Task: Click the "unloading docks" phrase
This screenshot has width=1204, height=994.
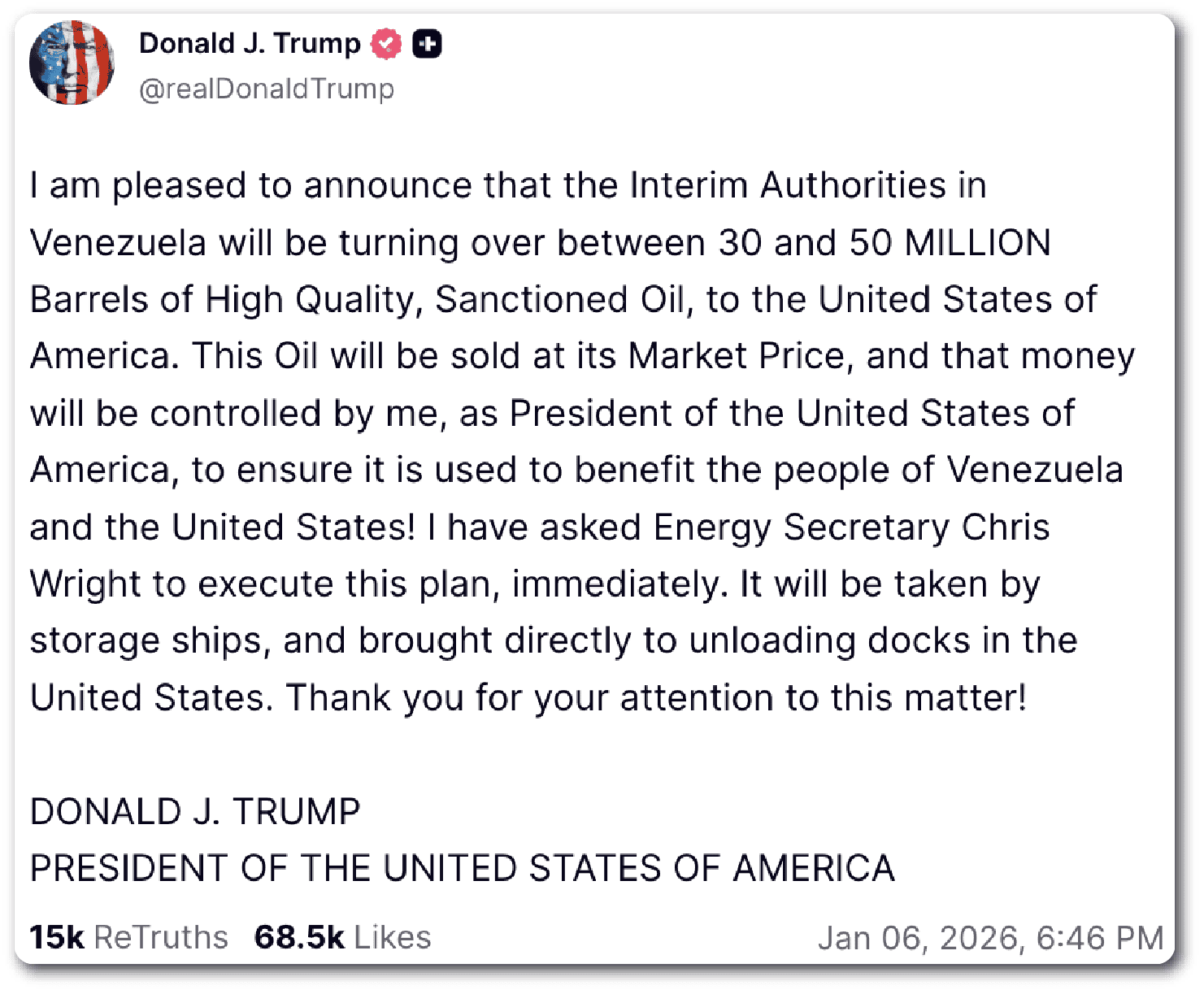Action: click(829, 640)
